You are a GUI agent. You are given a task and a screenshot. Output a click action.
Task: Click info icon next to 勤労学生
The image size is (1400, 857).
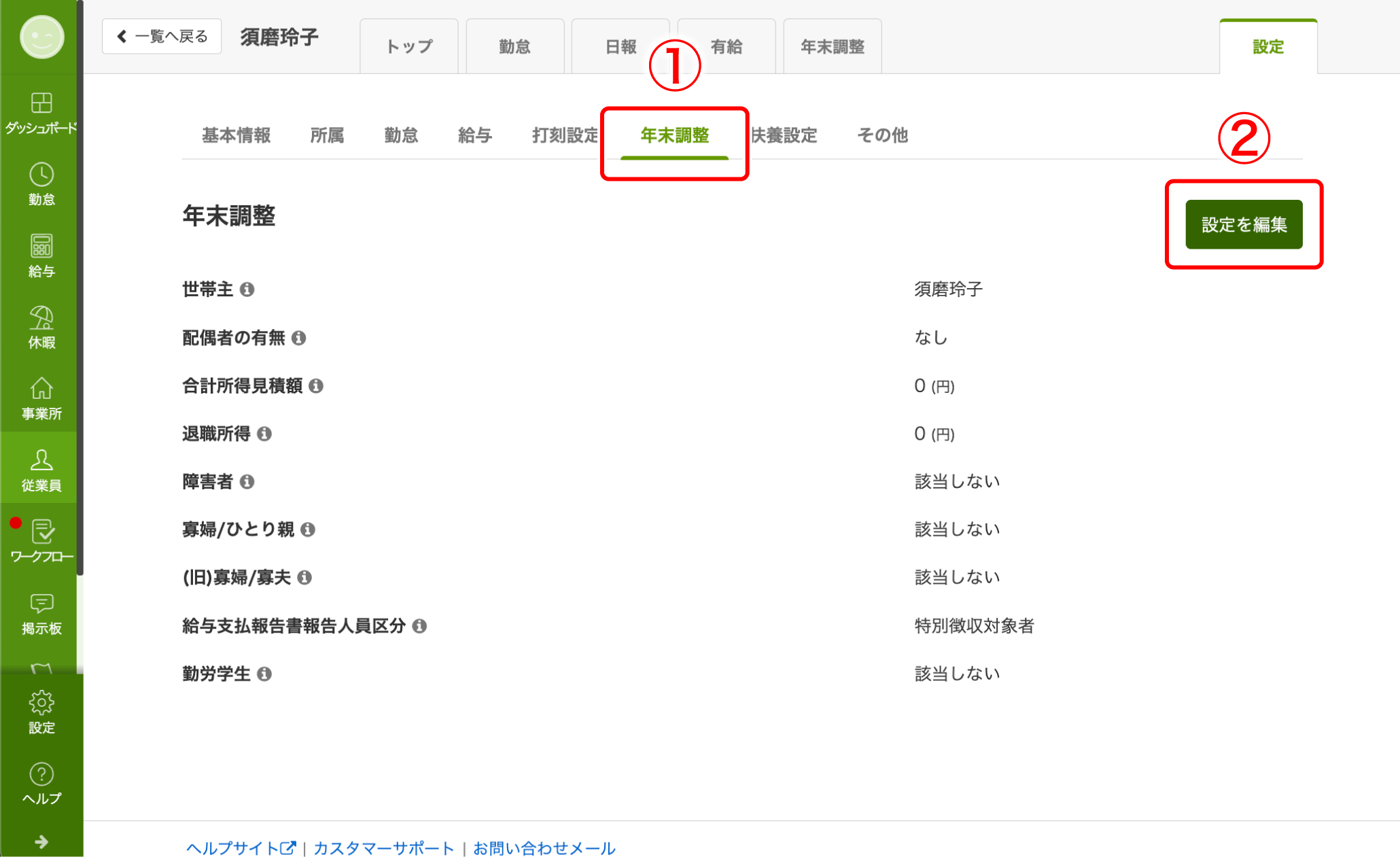point(264,674)
